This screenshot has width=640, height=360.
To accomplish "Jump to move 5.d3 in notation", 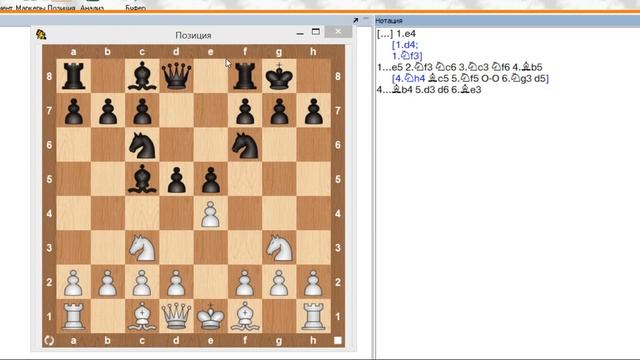I will click(425, 90).
